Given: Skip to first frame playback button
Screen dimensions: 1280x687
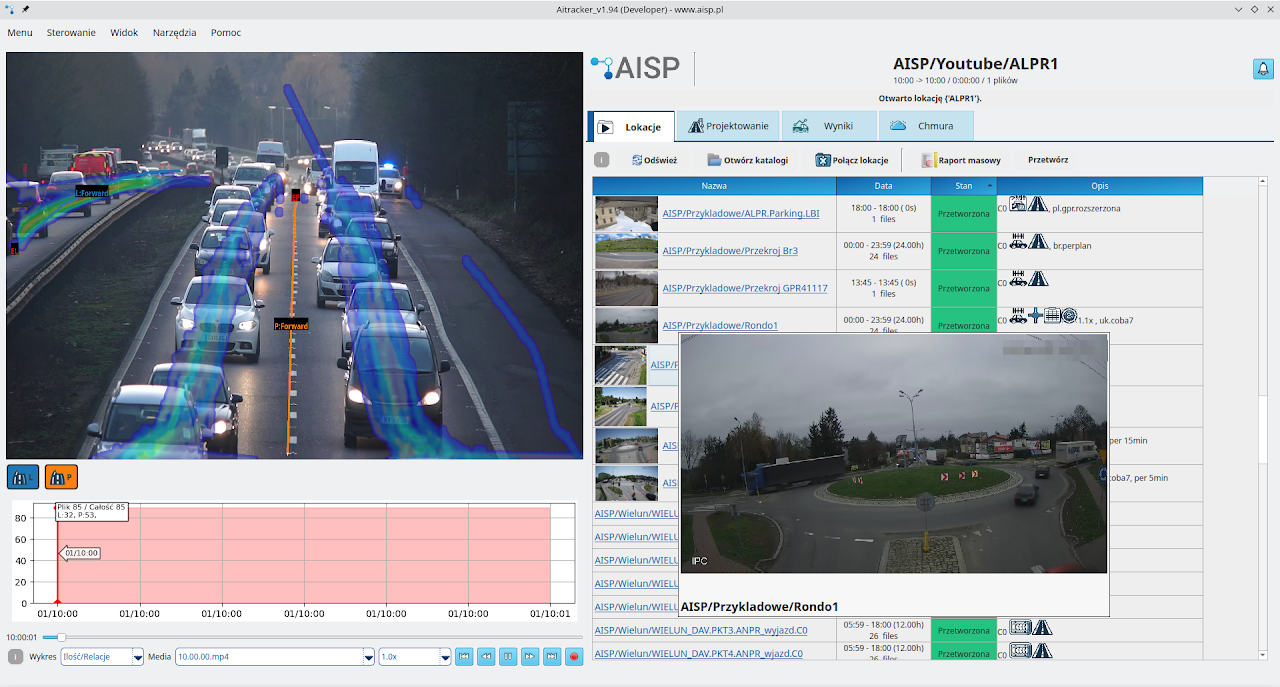Looking at the screenshot, I should (464, 657).
